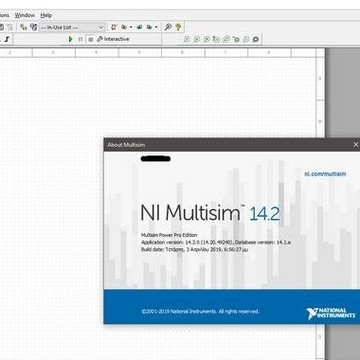Place a digital probe
This screenshot has width=360, height=360.
tap(246, 39)
